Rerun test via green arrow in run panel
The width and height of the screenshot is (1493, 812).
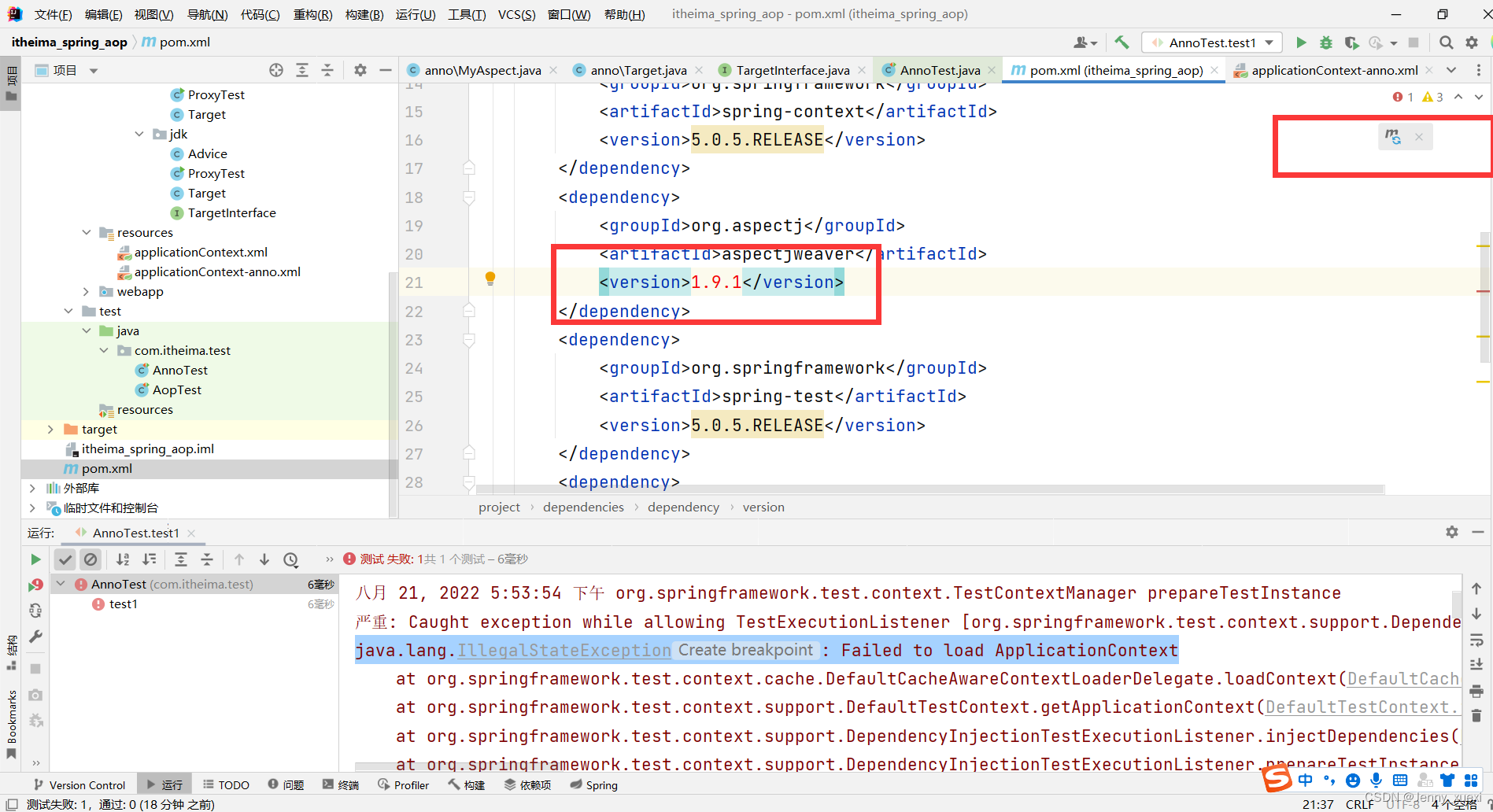(x=35, y=559)
